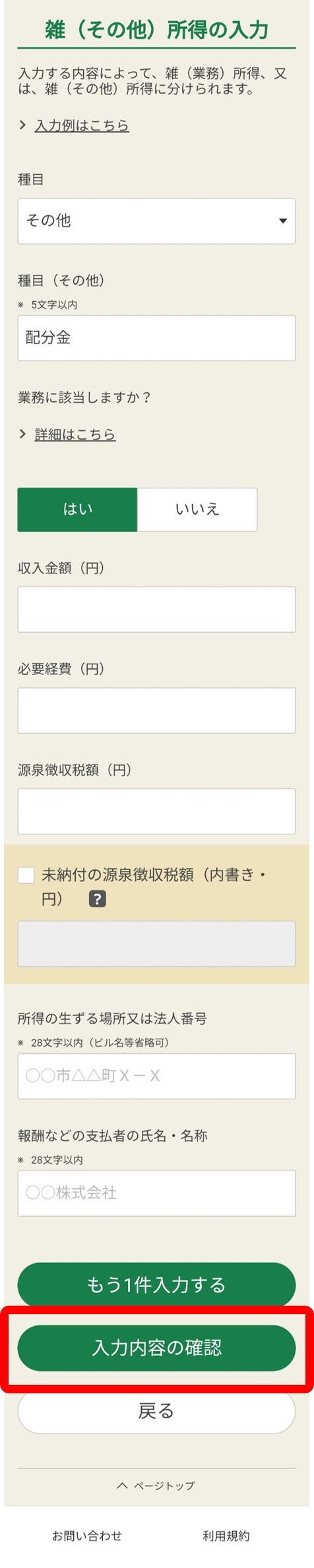The image size is (314, 1568).
Task: Click the 種目 dropdown arrow
Action: [x=282, y=221]
